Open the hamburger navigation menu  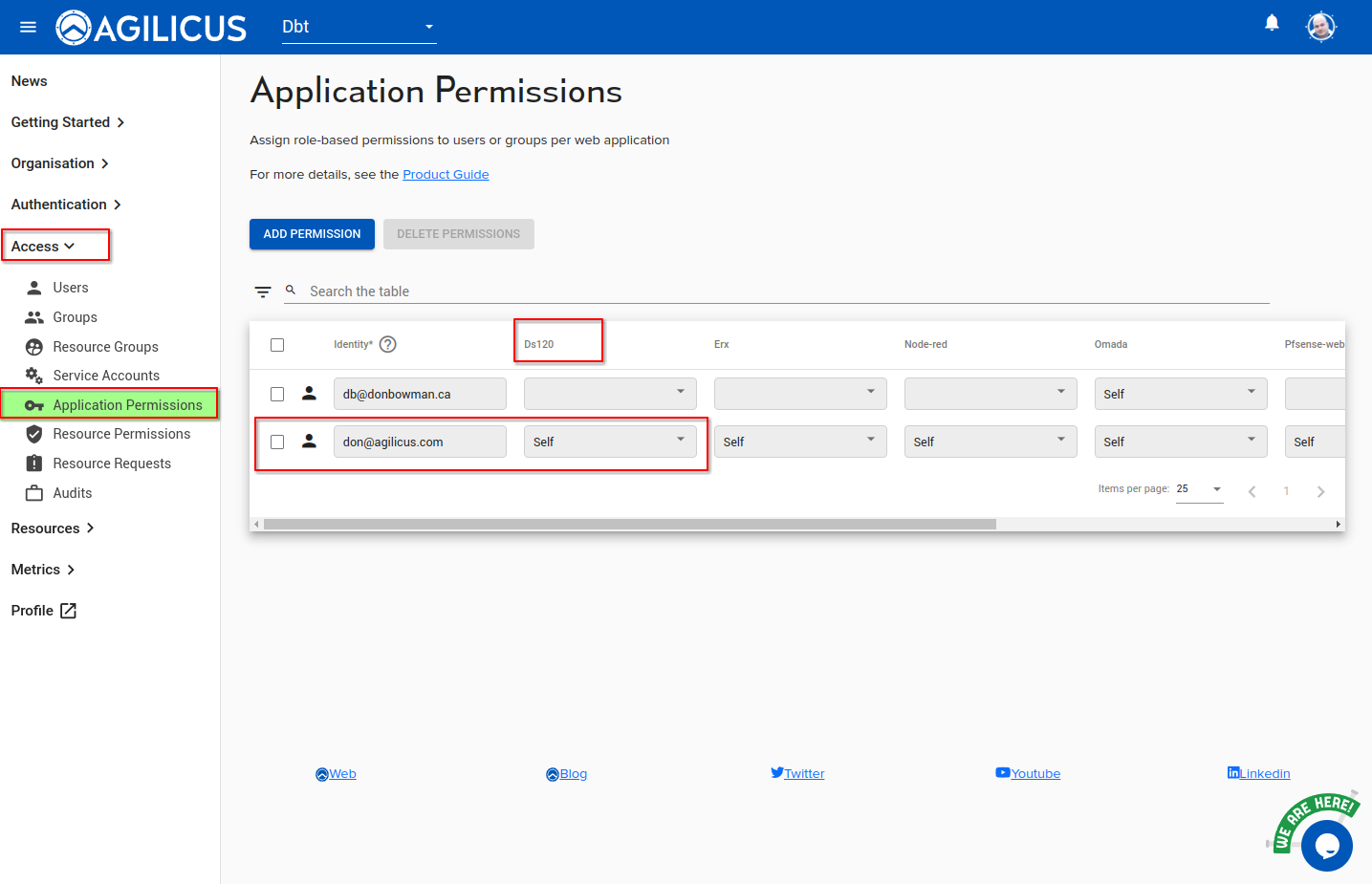click(x=28, y=27)
